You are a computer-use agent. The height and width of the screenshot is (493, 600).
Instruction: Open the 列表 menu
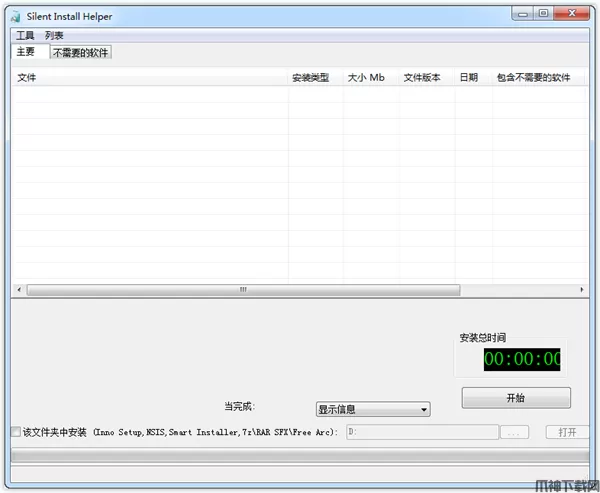54,36
